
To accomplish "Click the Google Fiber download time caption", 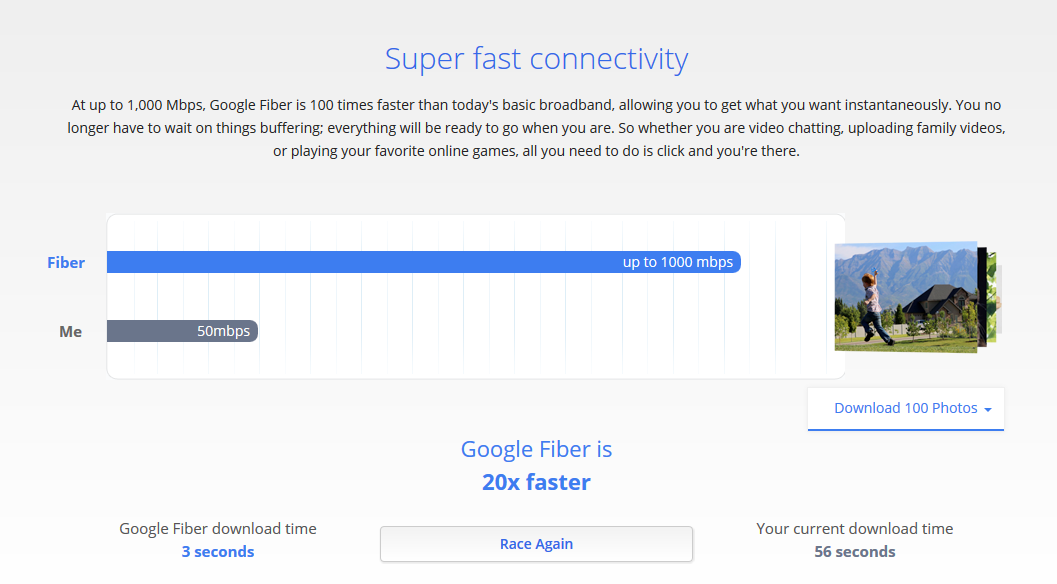I will pyautogui.click(x=218, y=529).
